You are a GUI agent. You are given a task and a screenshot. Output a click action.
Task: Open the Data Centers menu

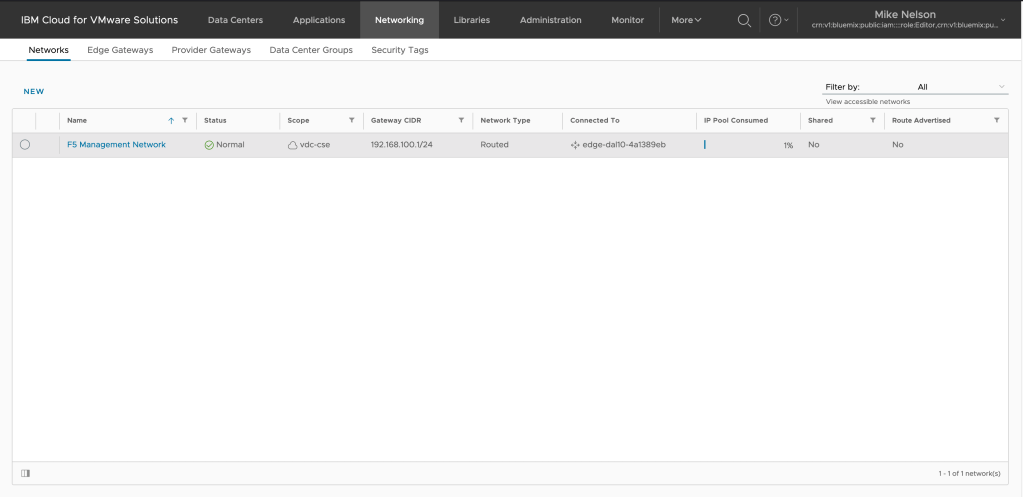[235, 20]
